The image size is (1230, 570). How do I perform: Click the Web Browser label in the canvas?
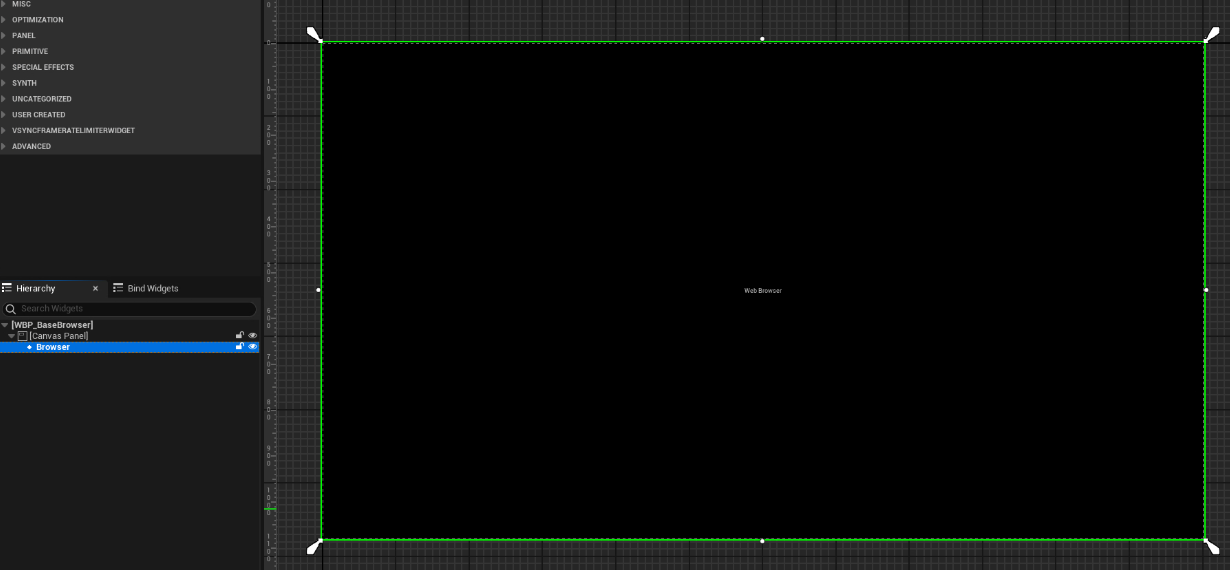(762, 291)
